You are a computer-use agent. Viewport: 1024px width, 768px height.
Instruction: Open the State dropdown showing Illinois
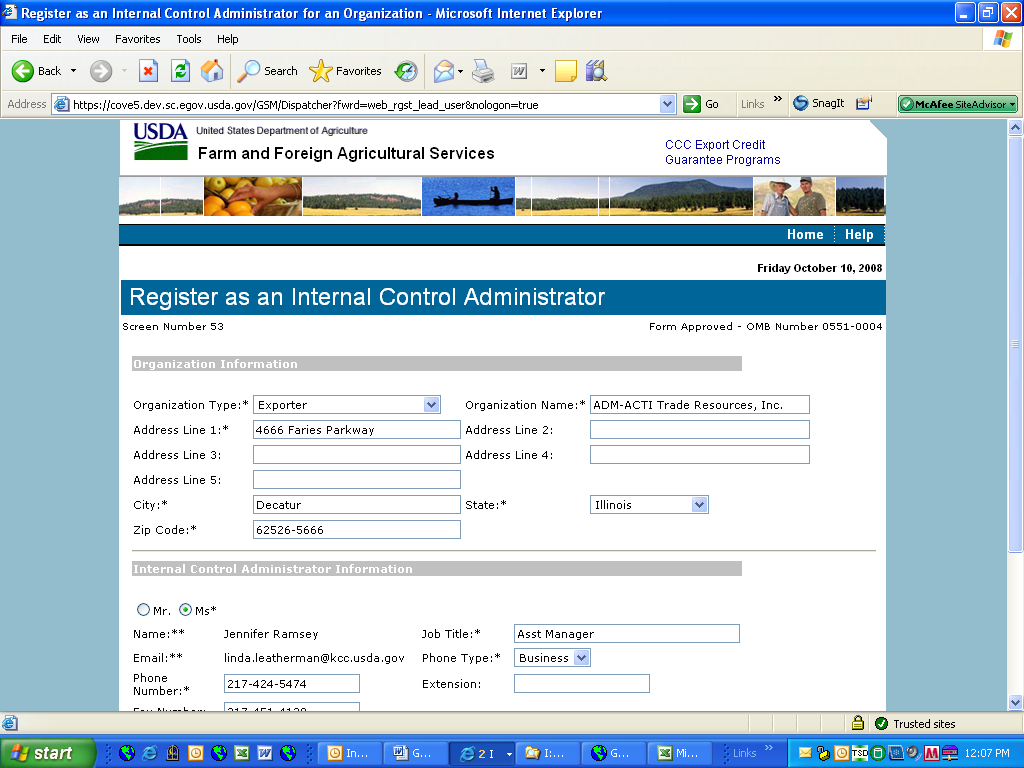coord(699,505)
